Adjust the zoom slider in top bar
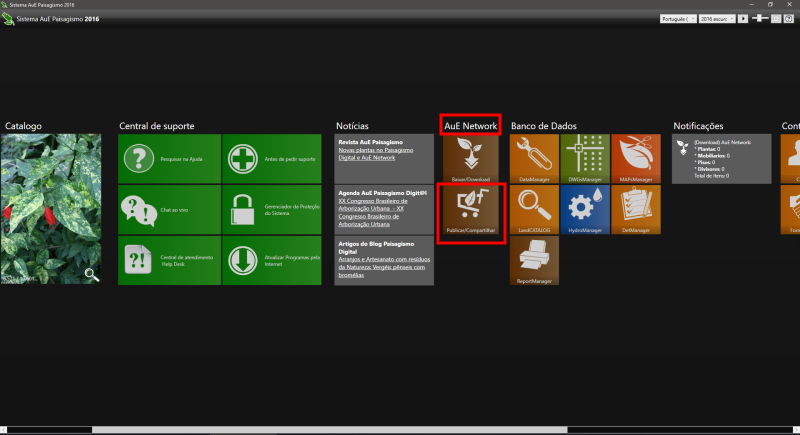This screenshot has height=435, width=800. coord(761,19)
